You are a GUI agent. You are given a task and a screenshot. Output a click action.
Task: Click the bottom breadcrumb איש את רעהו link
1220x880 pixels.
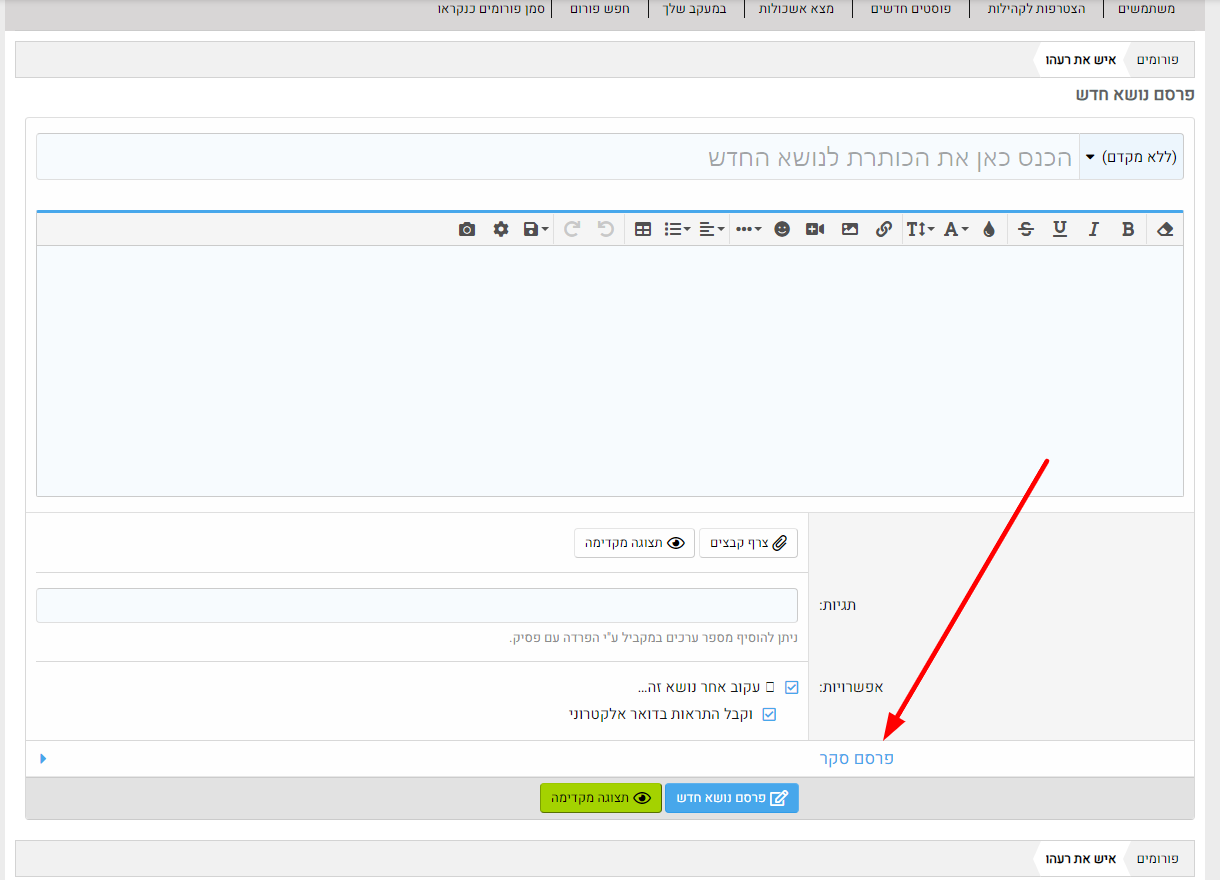(x=1079, y=859)
